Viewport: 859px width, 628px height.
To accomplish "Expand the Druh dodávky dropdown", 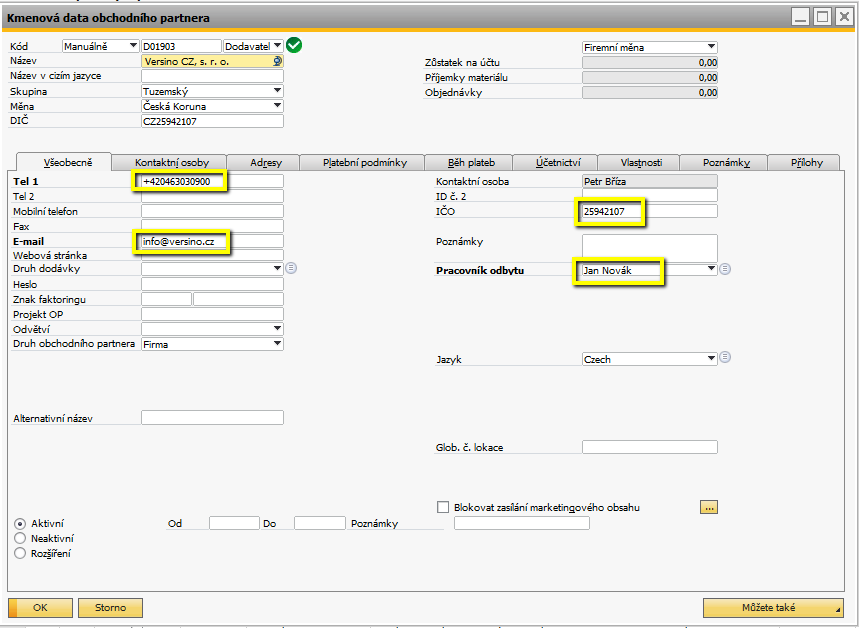I will [x=213, y=268].
